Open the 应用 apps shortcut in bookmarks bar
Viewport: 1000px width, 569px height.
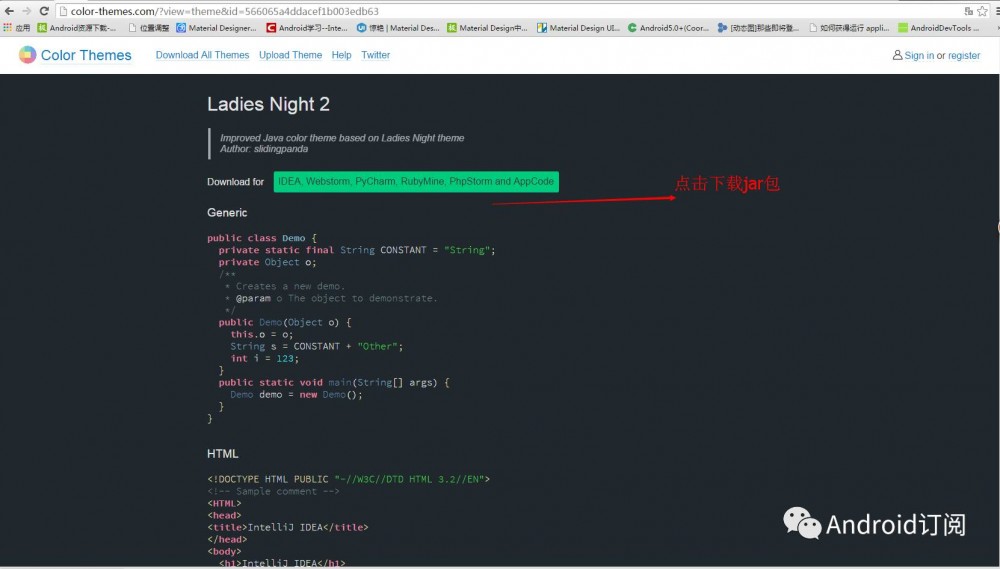point(17,27)
